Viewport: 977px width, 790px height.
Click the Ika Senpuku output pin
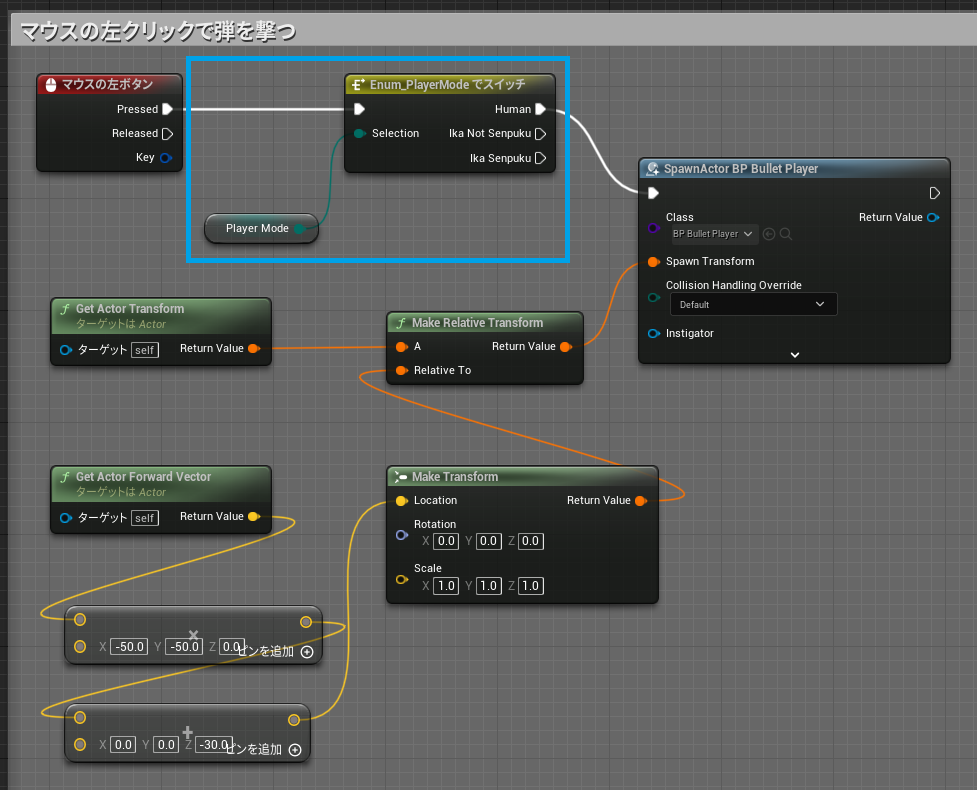[x=540, y=158]
